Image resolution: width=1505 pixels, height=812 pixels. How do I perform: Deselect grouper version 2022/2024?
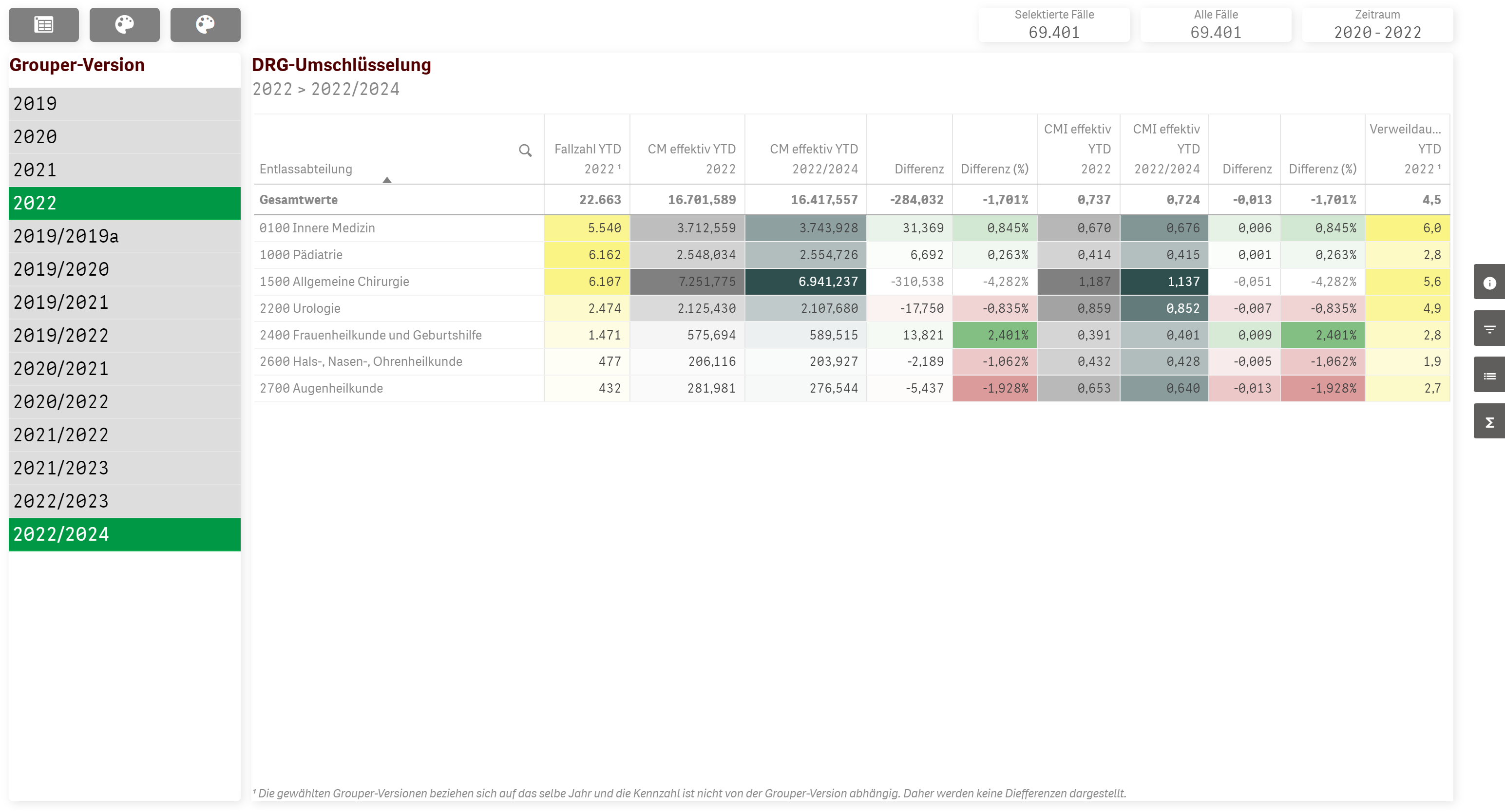[124, 534]
